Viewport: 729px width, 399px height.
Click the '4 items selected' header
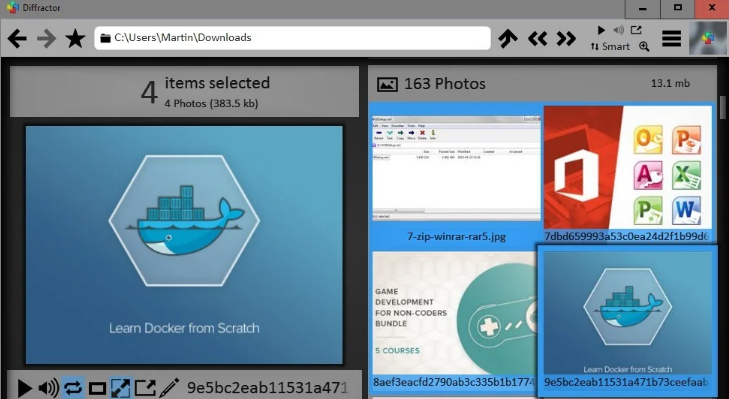pos(185,91)
